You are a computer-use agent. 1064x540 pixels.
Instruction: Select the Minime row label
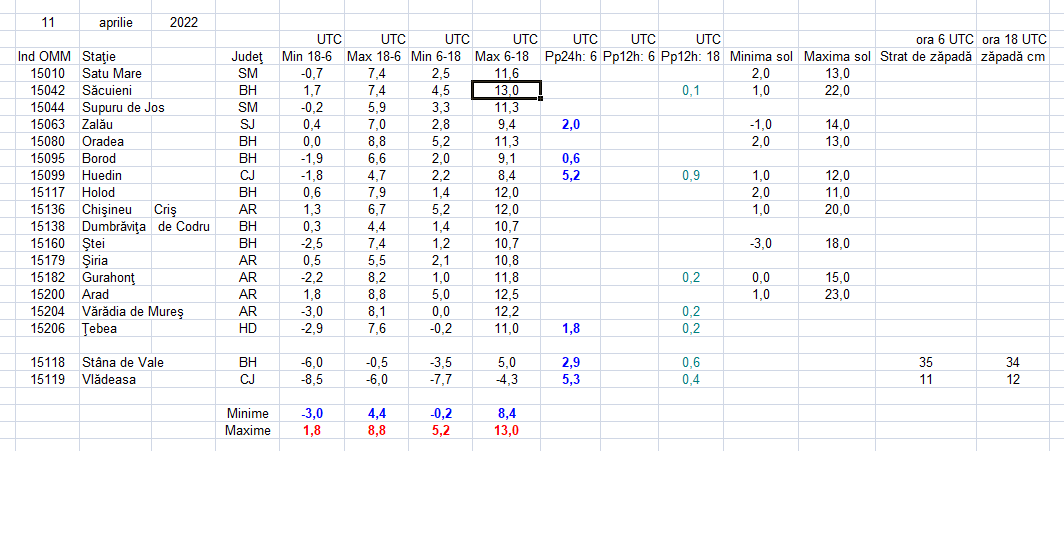[x=248, y=413]
